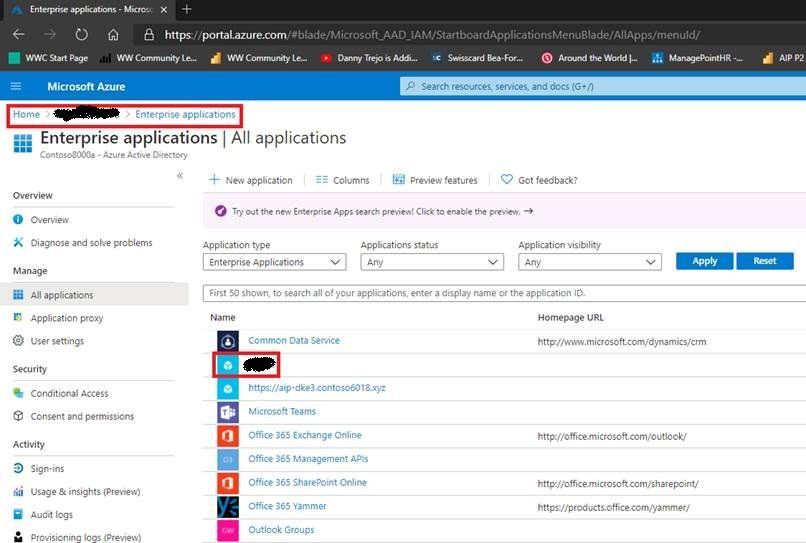Click the aip-dke3 application icon

pyautogui.click(x=228, y=388)
